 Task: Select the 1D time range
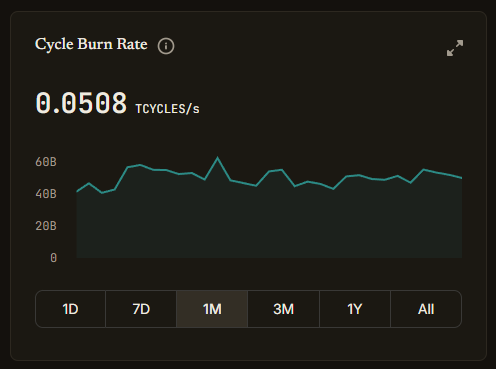(x=70, y=309)
